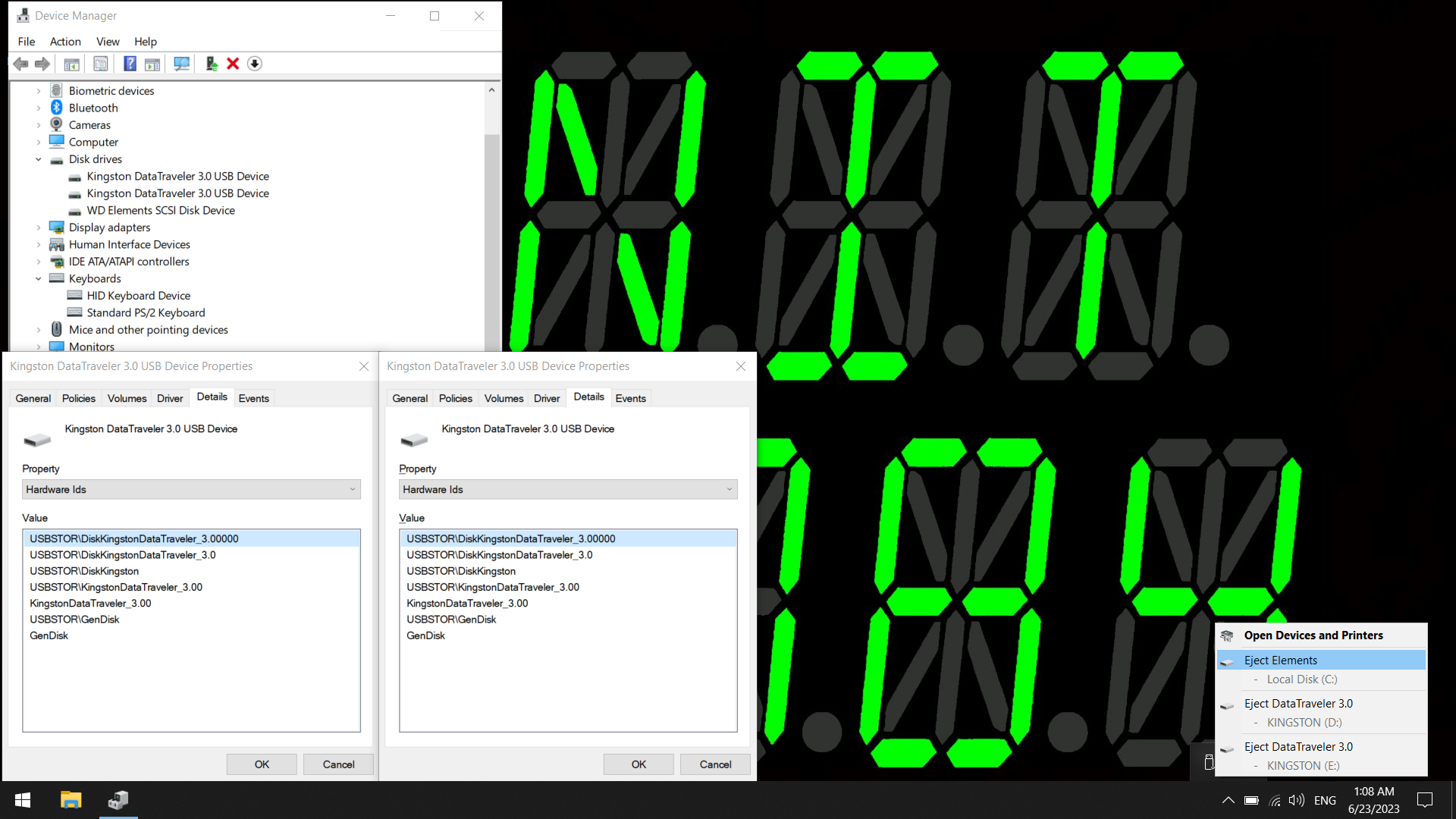The image size is (1456, 819).
Task: Switch to Events tab in right dialog
Action: point(630,398)
